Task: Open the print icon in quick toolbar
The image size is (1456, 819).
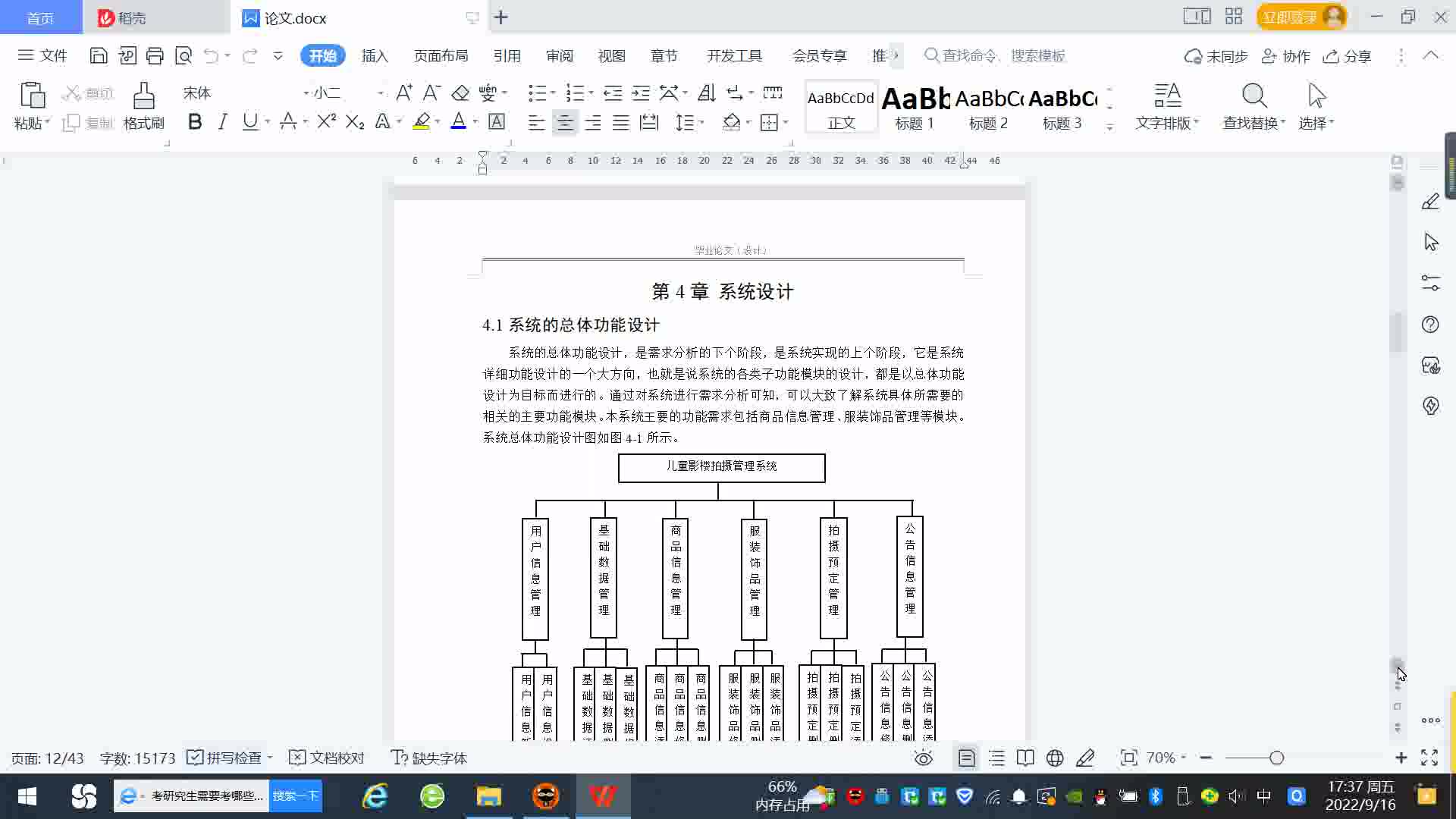Action: click(155, 55)
